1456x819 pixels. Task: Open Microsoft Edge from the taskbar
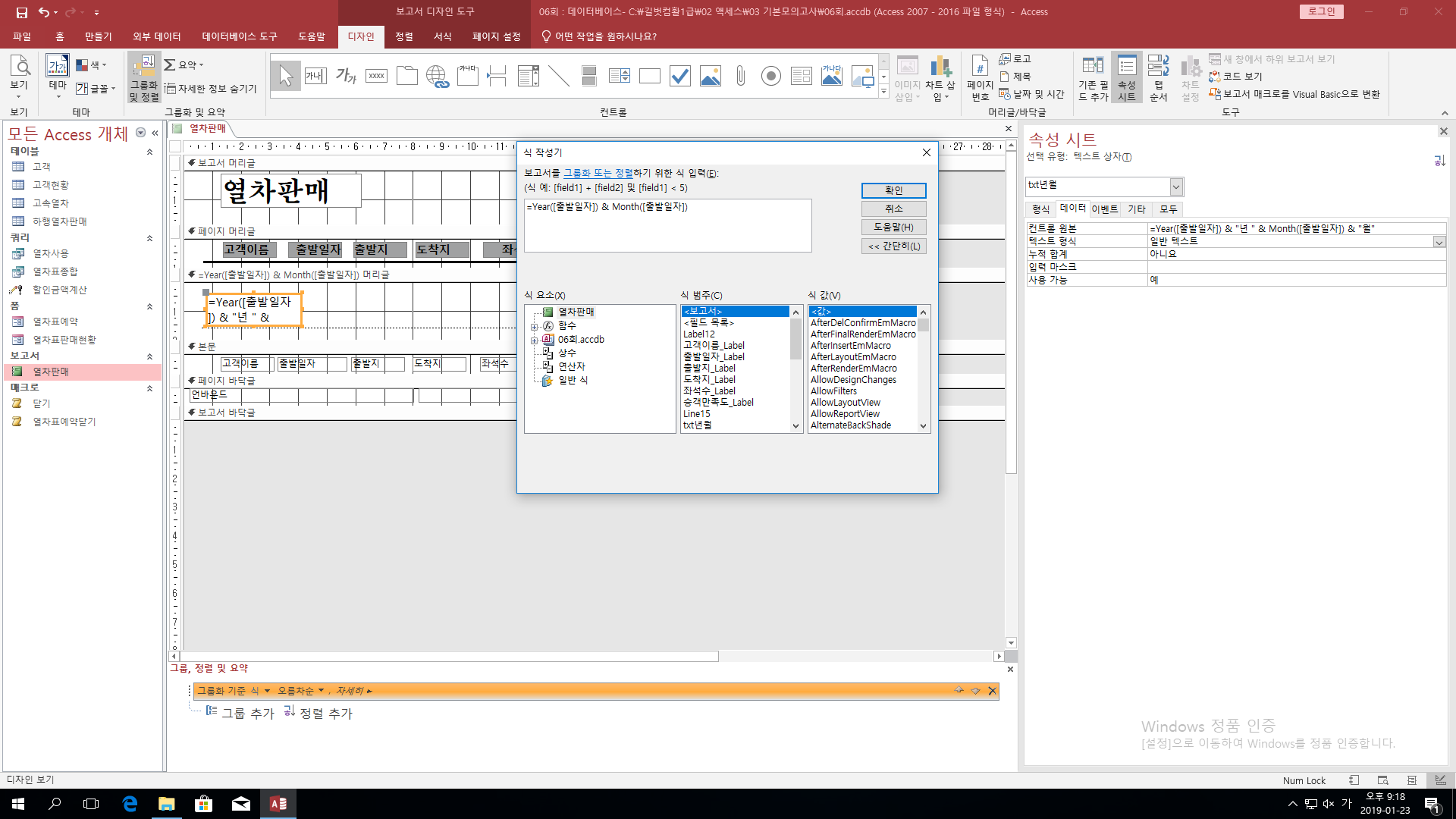(130, 804)
